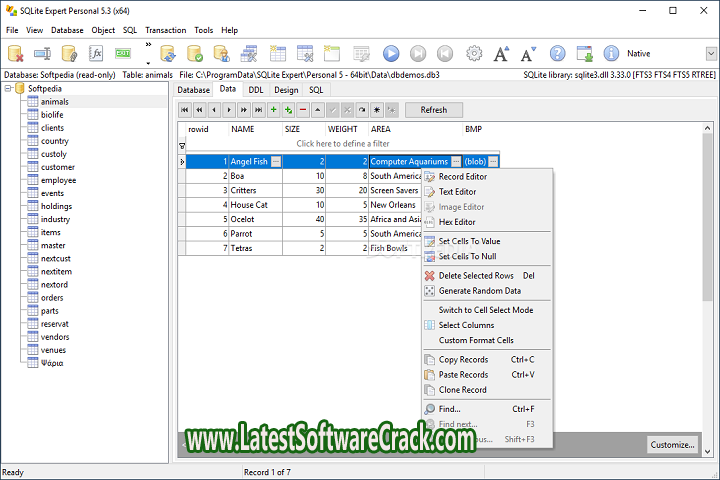Switch to the DDL tab
Screen dimensions: 720x480
(x=256, y=90)
